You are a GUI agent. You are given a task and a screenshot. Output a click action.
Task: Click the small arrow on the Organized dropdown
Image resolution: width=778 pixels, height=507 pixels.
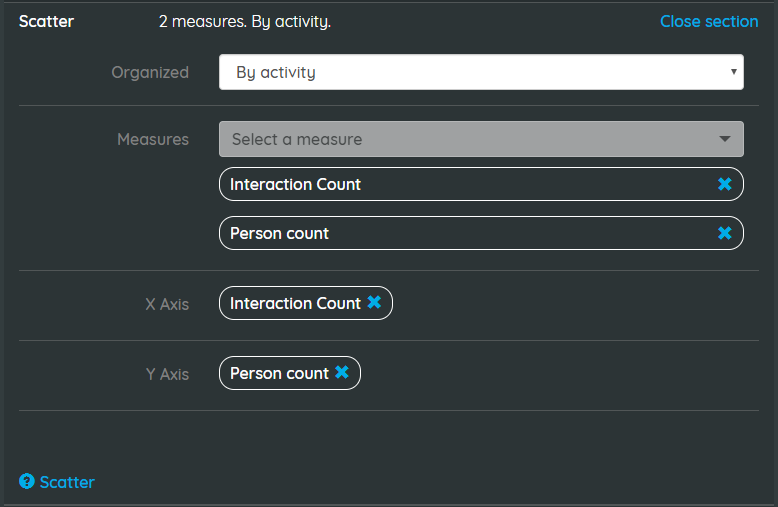pos(733,72)
